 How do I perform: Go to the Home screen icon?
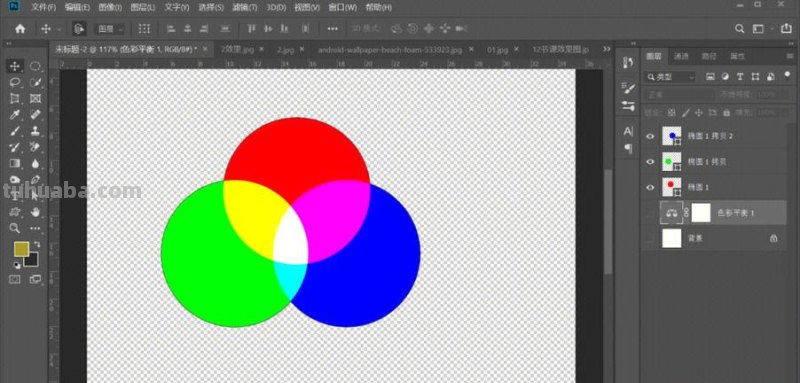coord(20,29)
